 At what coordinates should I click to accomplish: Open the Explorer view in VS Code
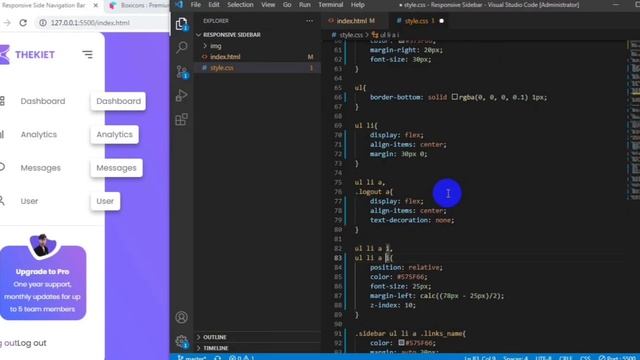pos(182,24)
